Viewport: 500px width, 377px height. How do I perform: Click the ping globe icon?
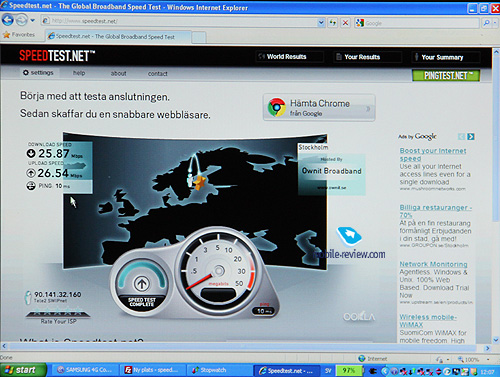(31, 186)
